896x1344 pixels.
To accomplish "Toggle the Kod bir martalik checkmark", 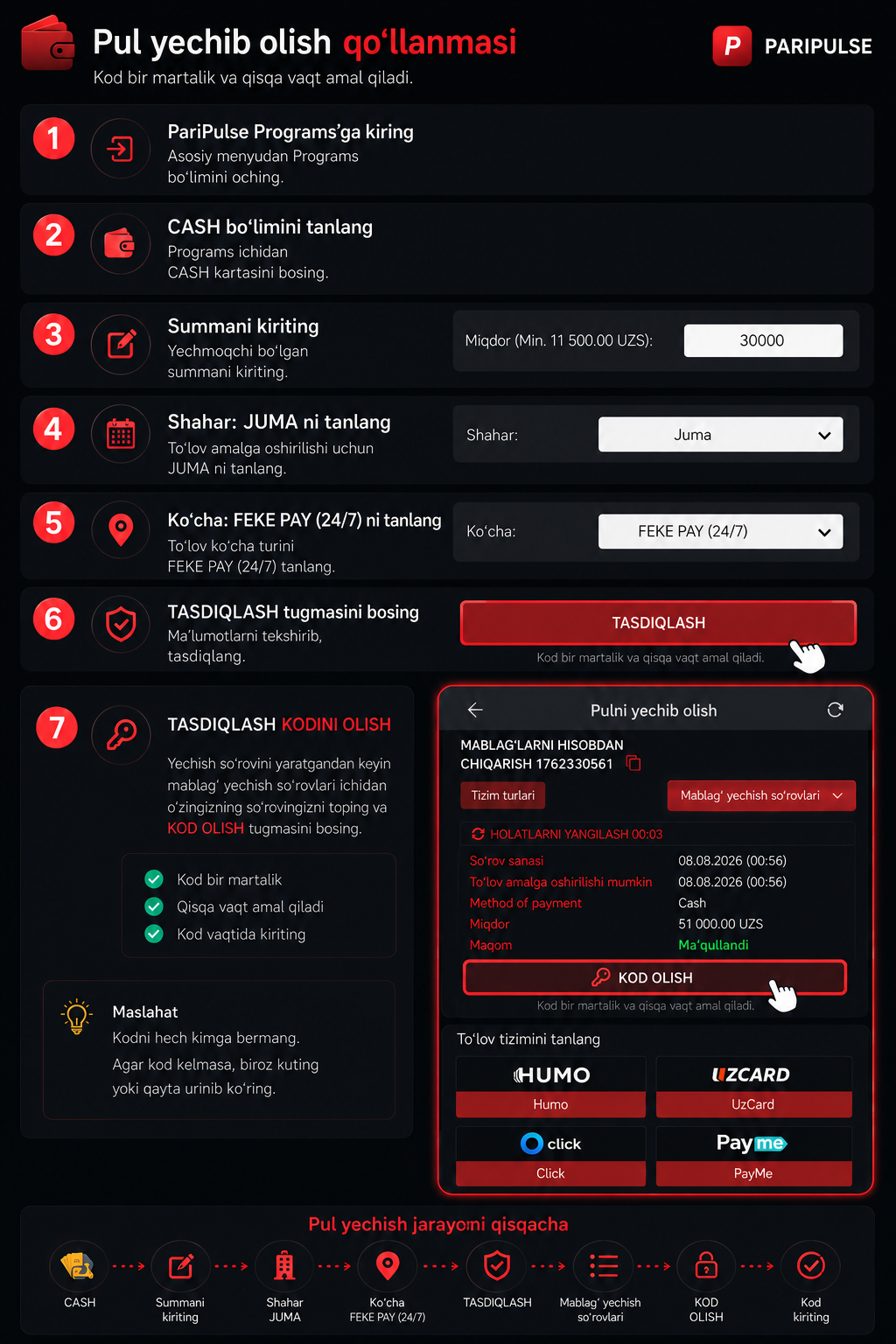I will [154, 879].
